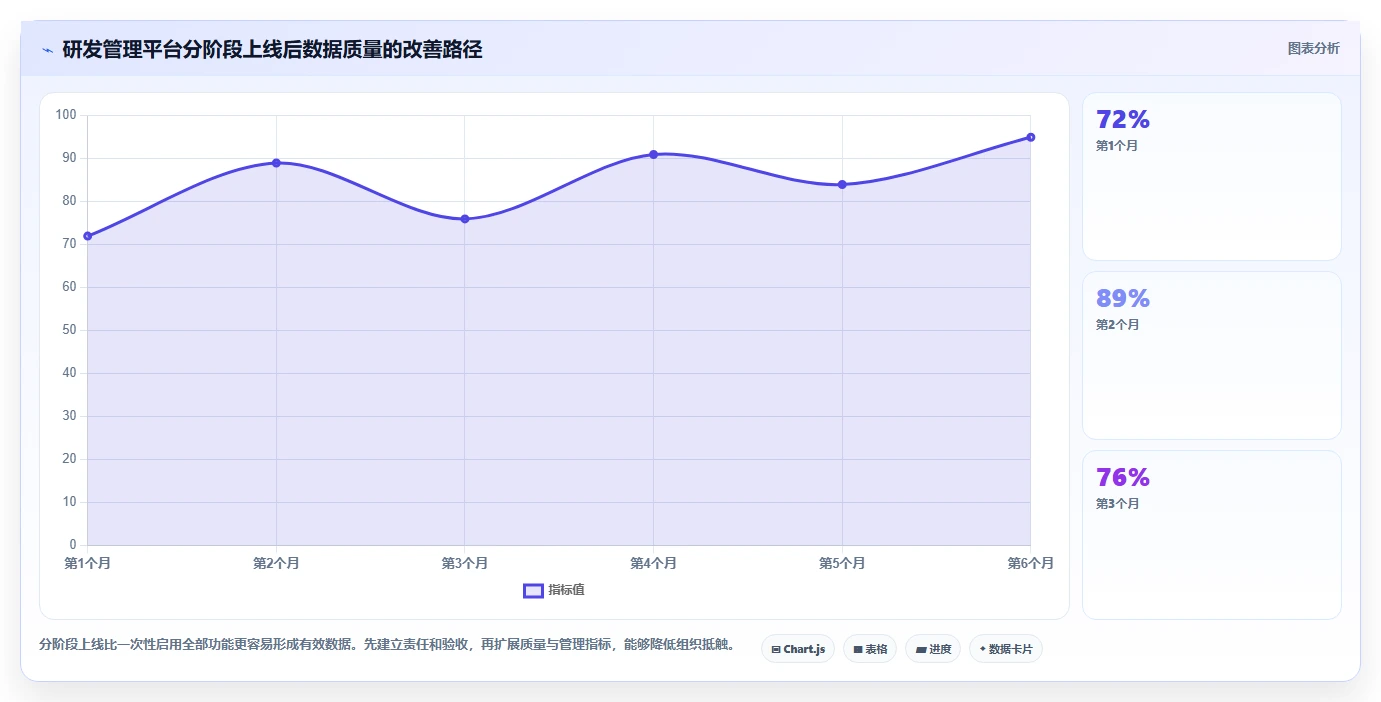
Task: Click the 第1个月 data point on chart
Action: [88, 236]
